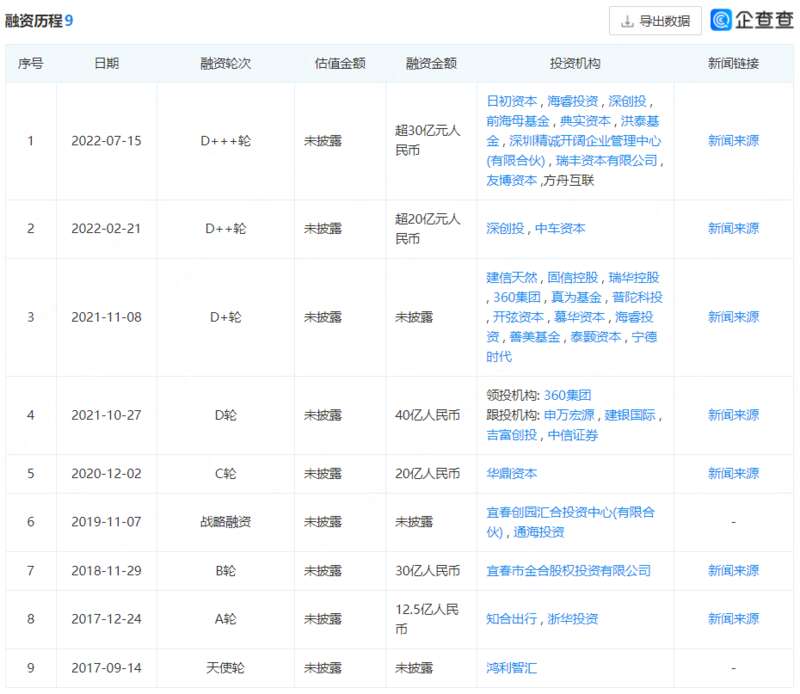Open the 申万宏源 investor link
This screenshot has width=800, height=694.
pos(569,415)
